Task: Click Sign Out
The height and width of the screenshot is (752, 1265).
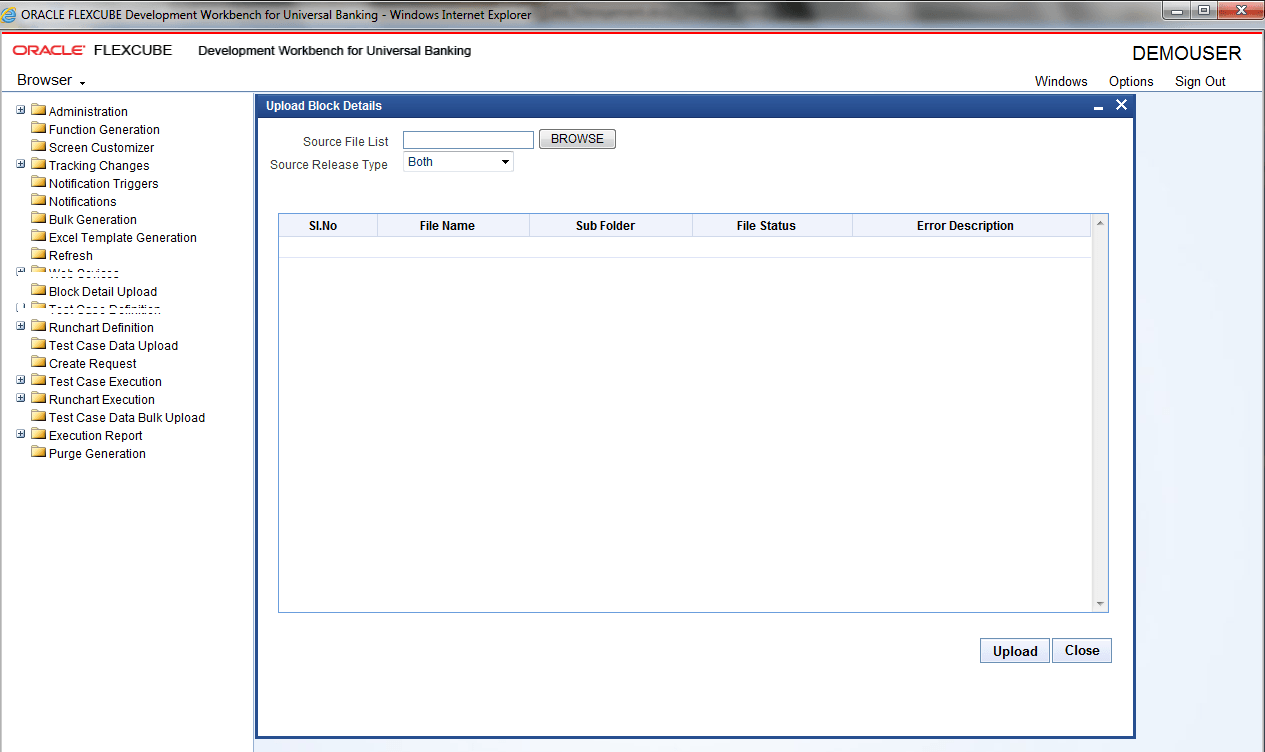Action: [1200, 82]
